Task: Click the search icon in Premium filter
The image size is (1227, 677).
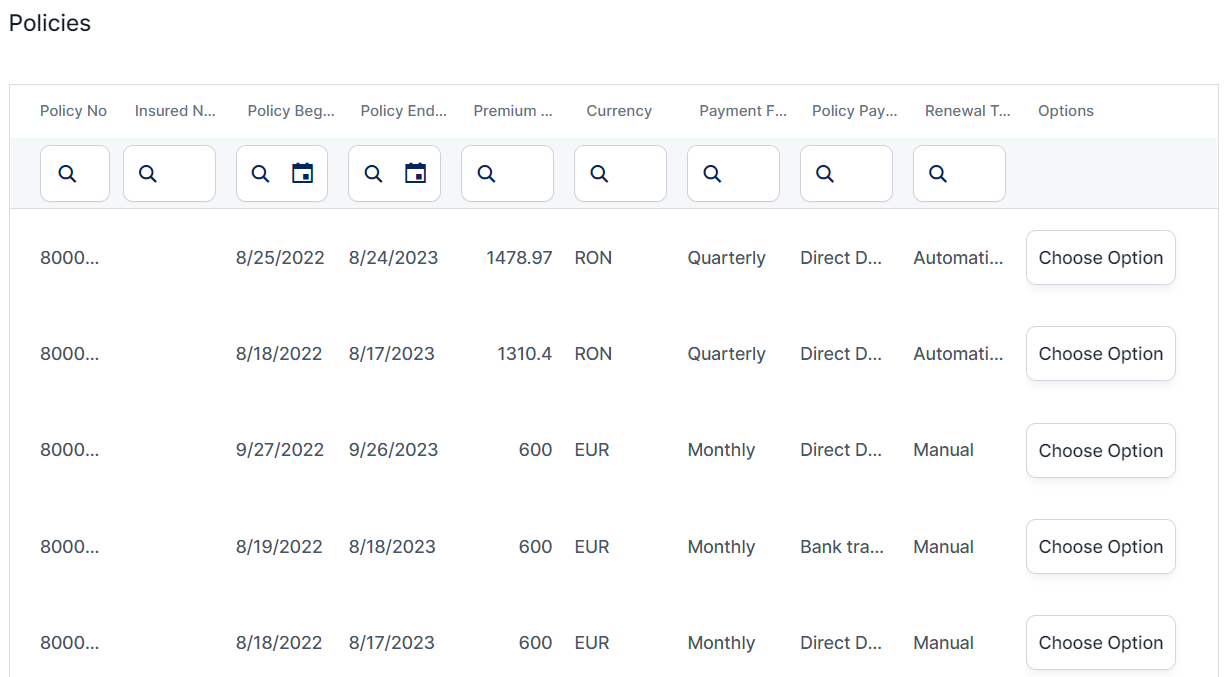Action: click(487, 174)
